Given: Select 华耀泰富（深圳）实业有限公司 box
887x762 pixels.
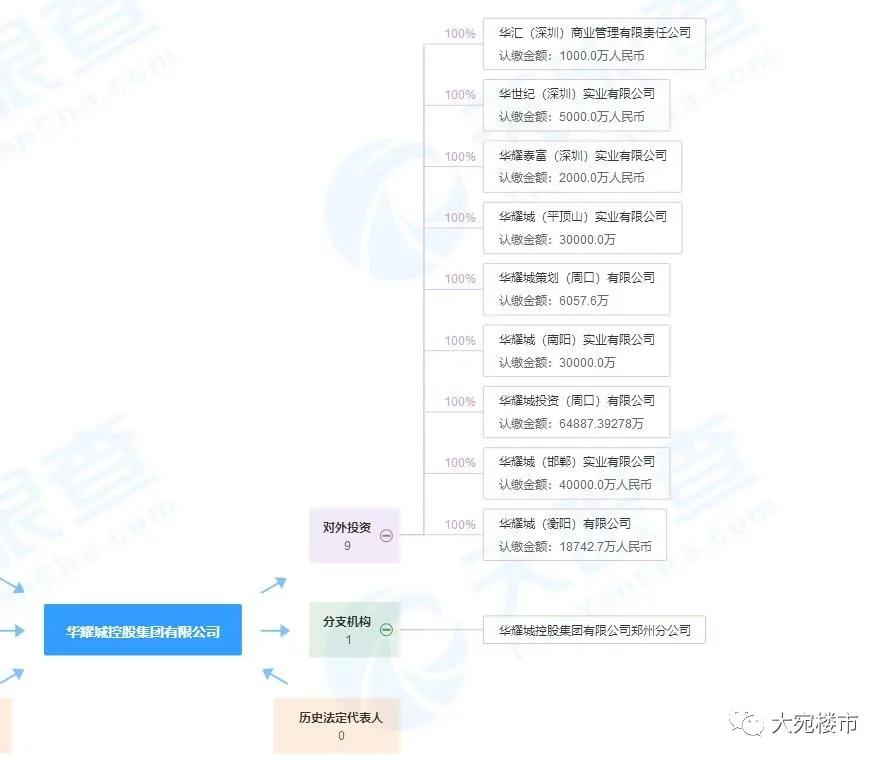Looking at the screenshot, I should [580, 166].
